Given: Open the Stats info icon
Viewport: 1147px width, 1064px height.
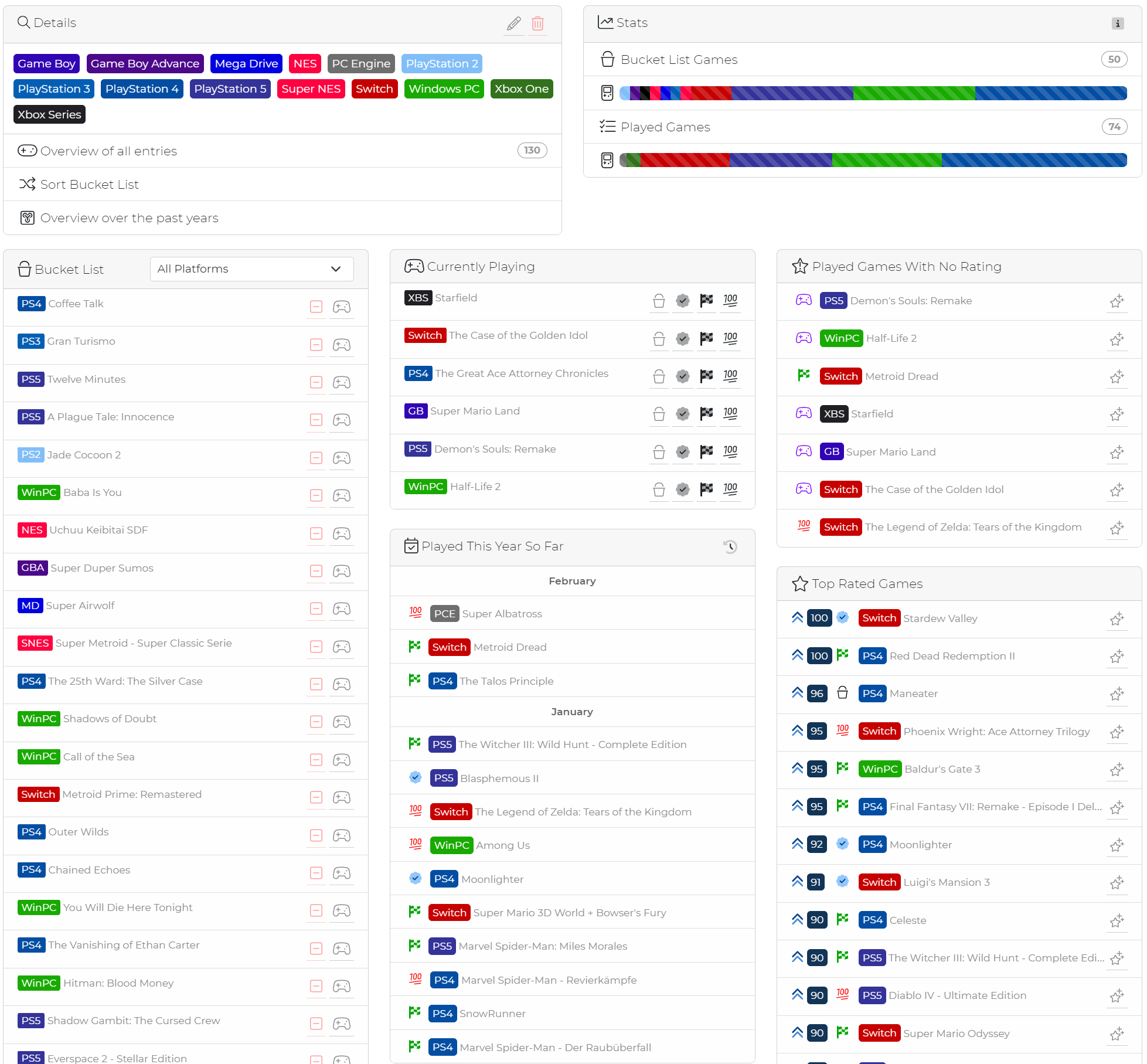Looking at the screenshot, I should pyautogui.click(x=1118, y=23).
